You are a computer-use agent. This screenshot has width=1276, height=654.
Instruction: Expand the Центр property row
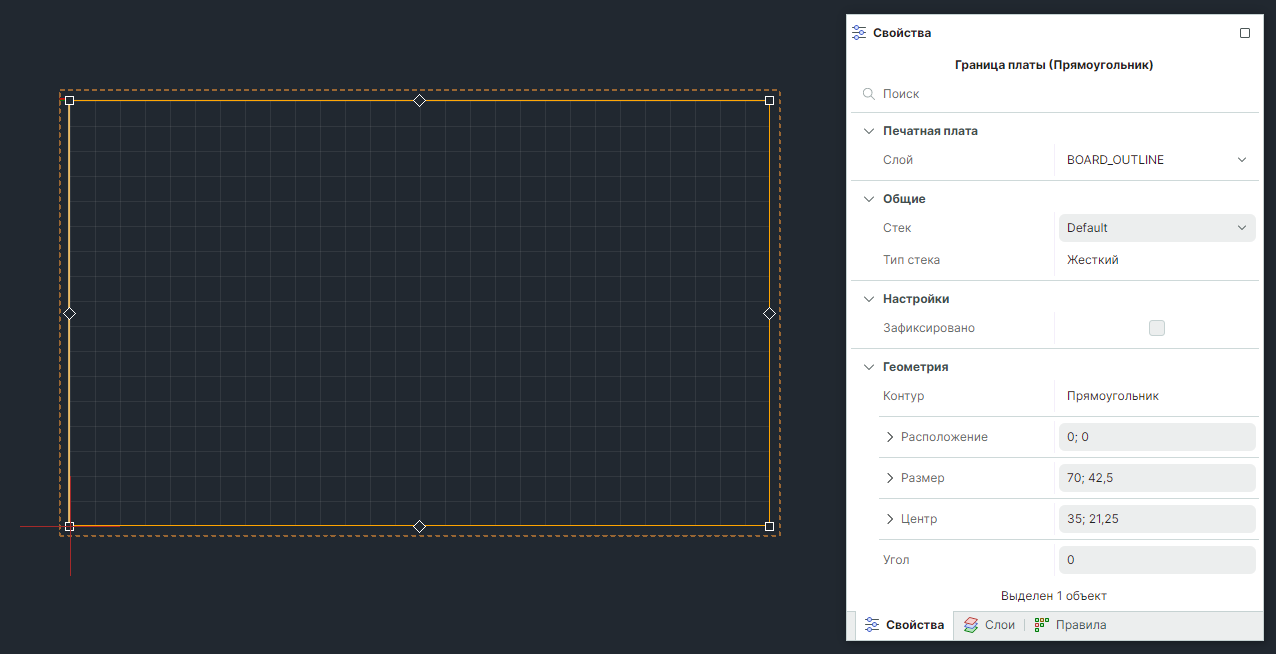click(890, 519)
